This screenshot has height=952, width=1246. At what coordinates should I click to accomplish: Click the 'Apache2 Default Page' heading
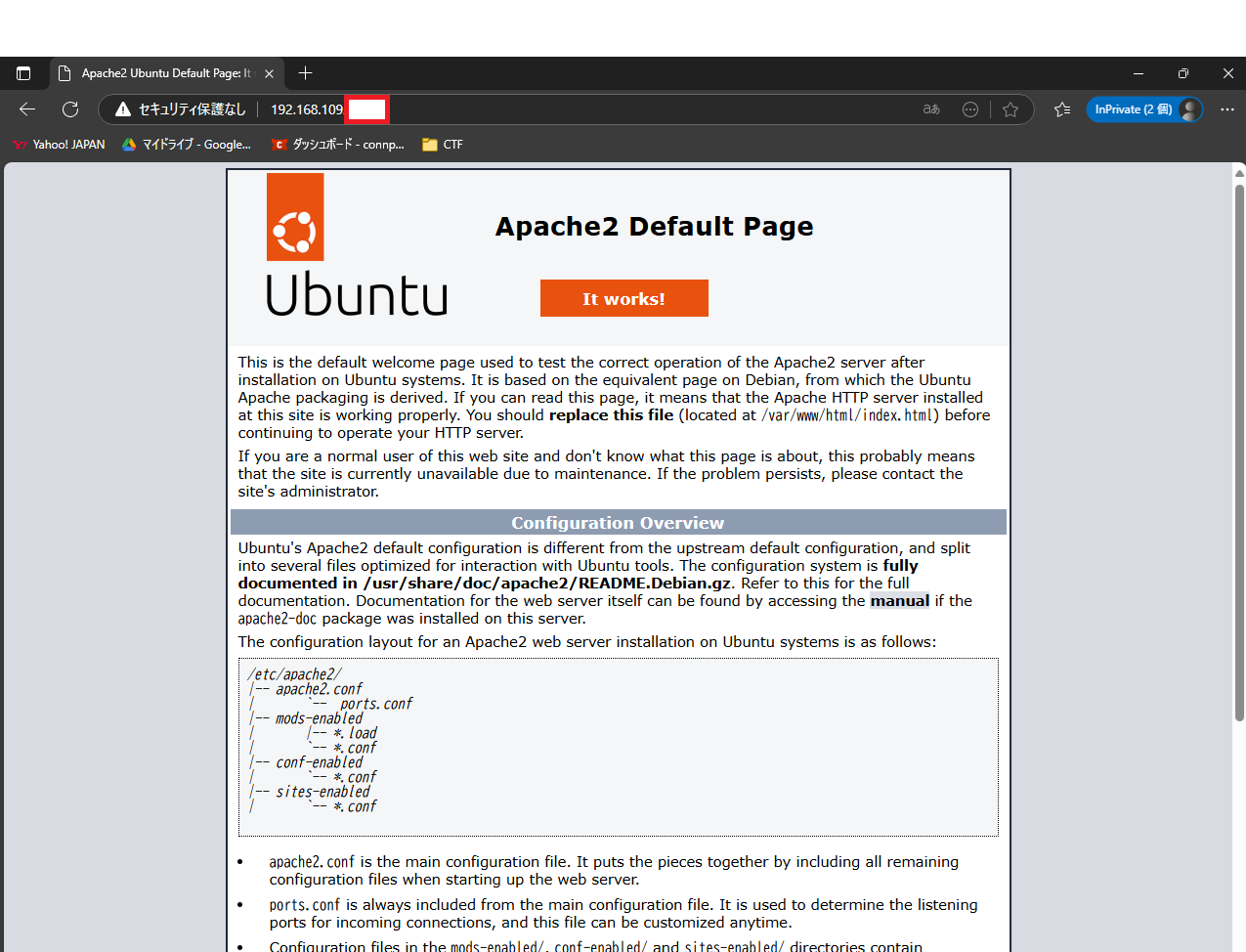654,227
